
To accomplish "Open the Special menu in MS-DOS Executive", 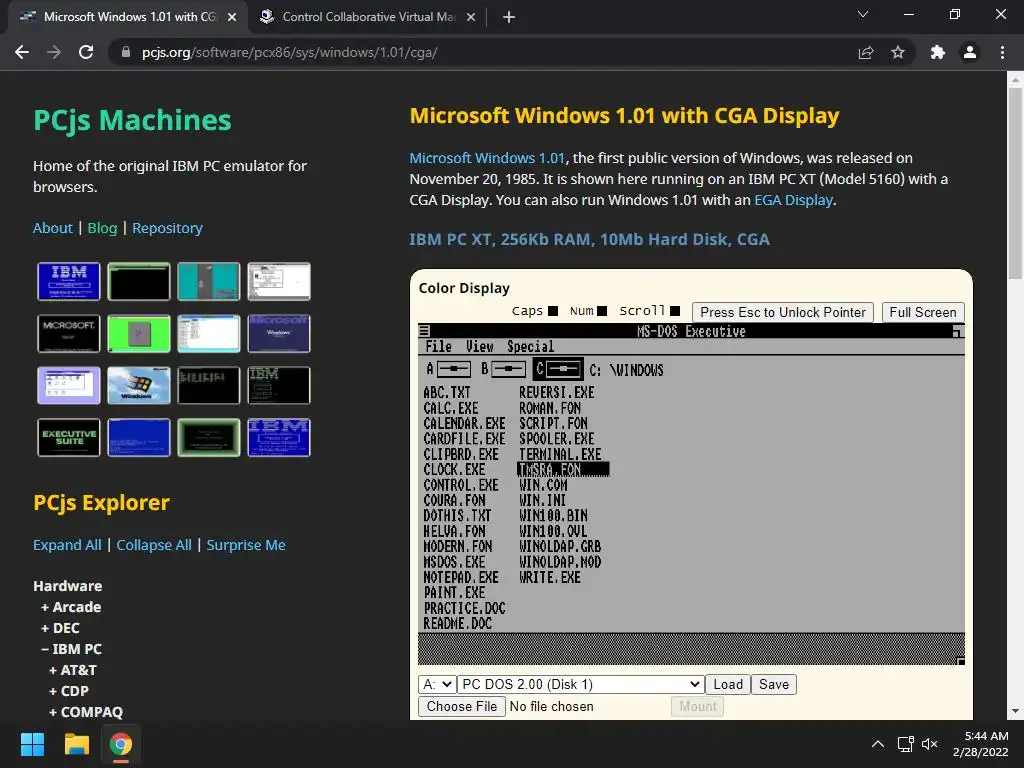I will [530, 347].
